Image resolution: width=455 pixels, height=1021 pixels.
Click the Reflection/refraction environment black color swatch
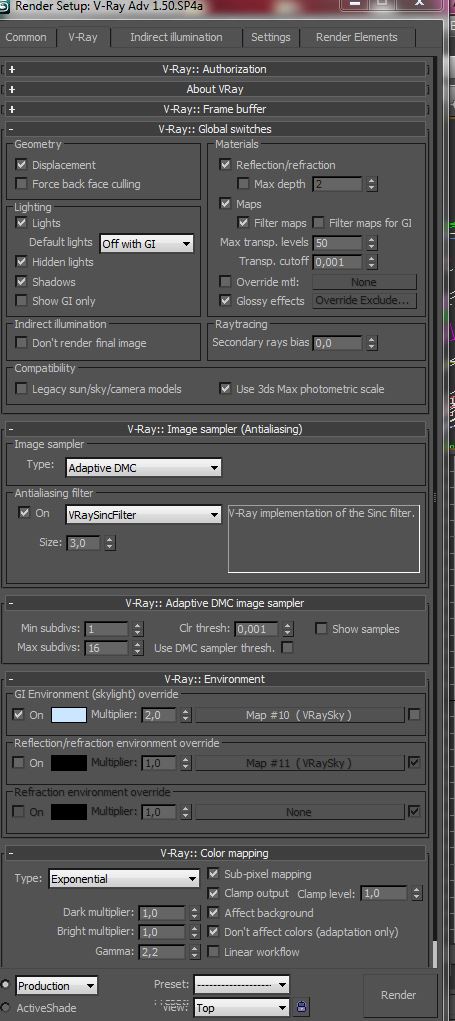pos(68,762)
